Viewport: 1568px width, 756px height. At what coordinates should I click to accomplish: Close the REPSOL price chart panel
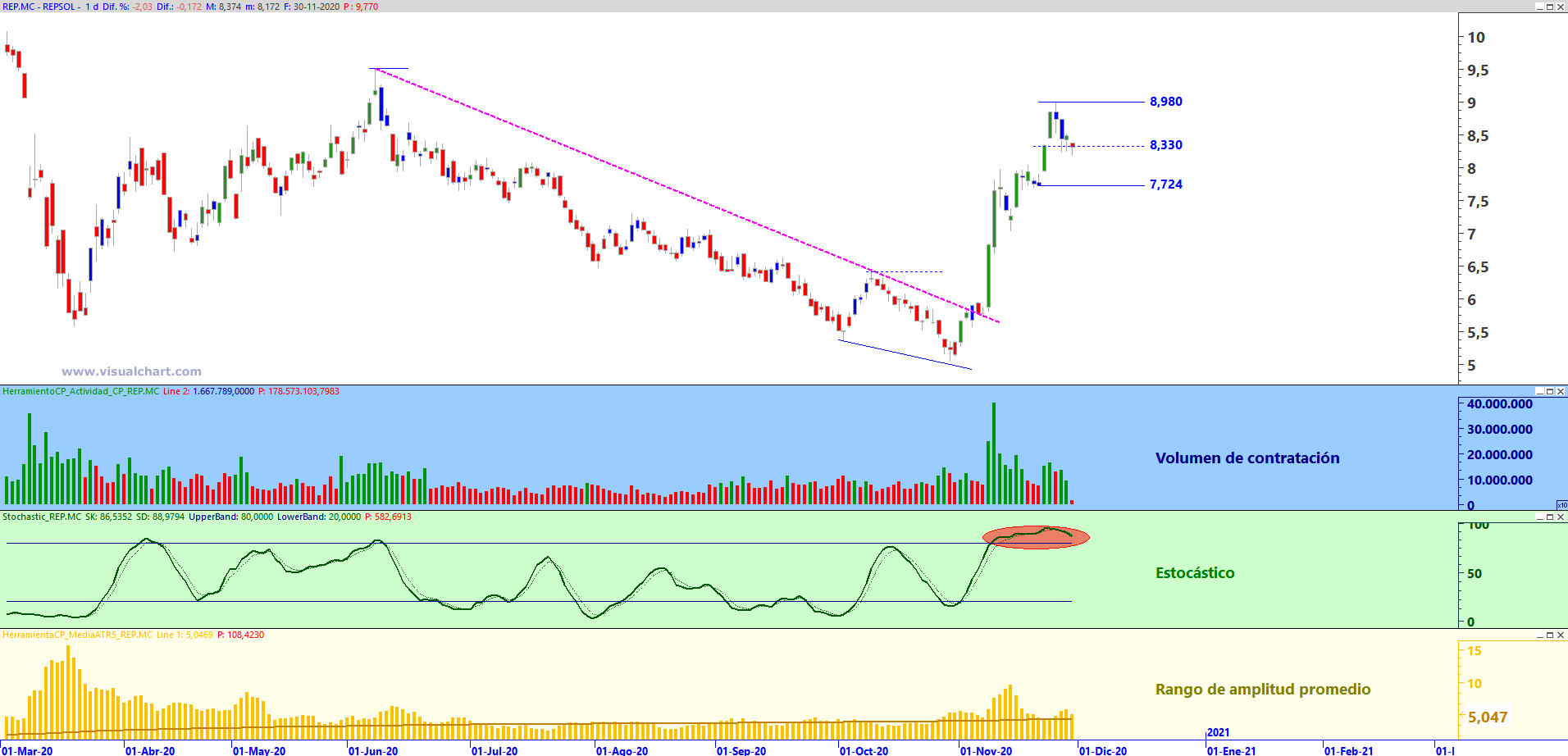click(1561, 7)
